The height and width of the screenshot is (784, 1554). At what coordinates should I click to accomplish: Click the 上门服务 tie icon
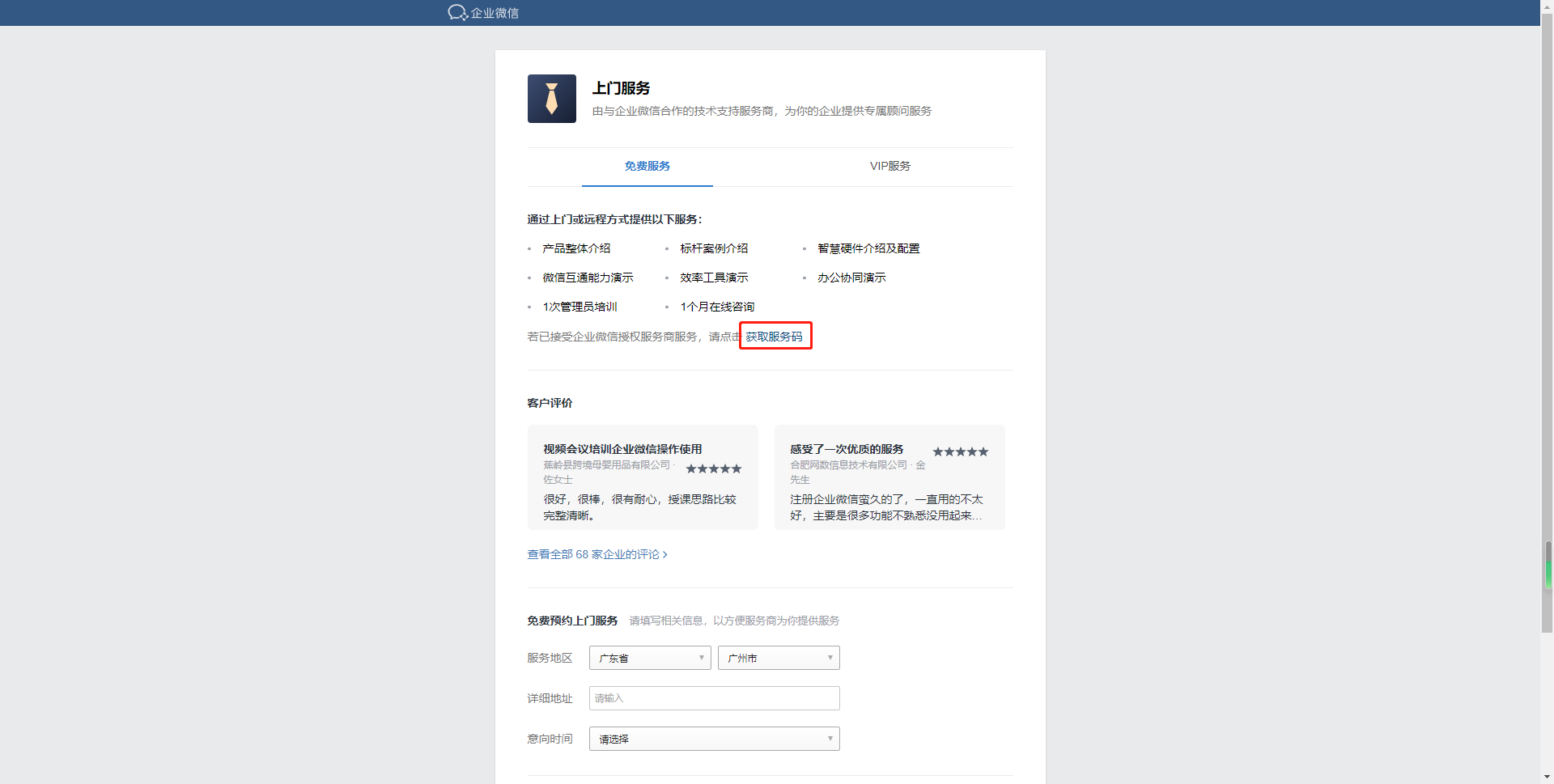(x=552, y=99)
